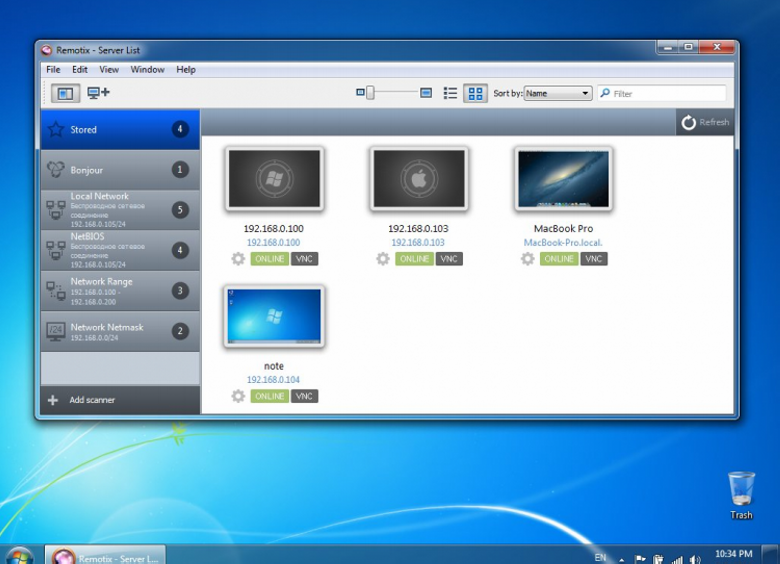The image size is (780, 564).
Task: Open the Edit menu
Action: coord(80,70)
